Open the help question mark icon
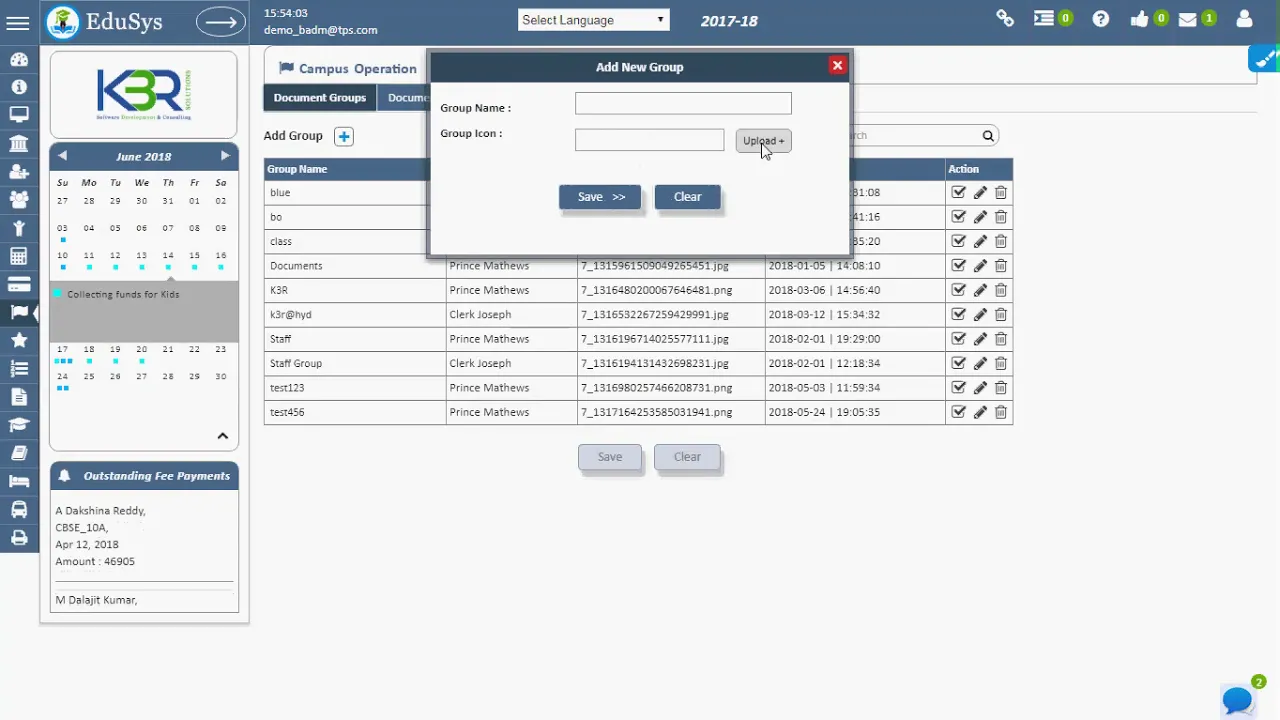The width and height of the screenshot is (1280, 720). pyautogui.click(x=1101, y=19)
